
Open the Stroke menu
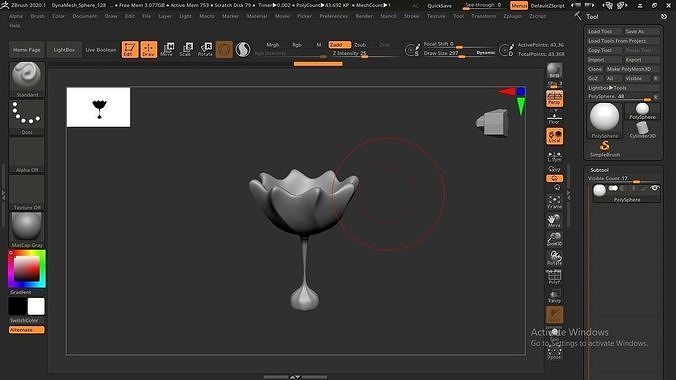(x=411, y=16)
